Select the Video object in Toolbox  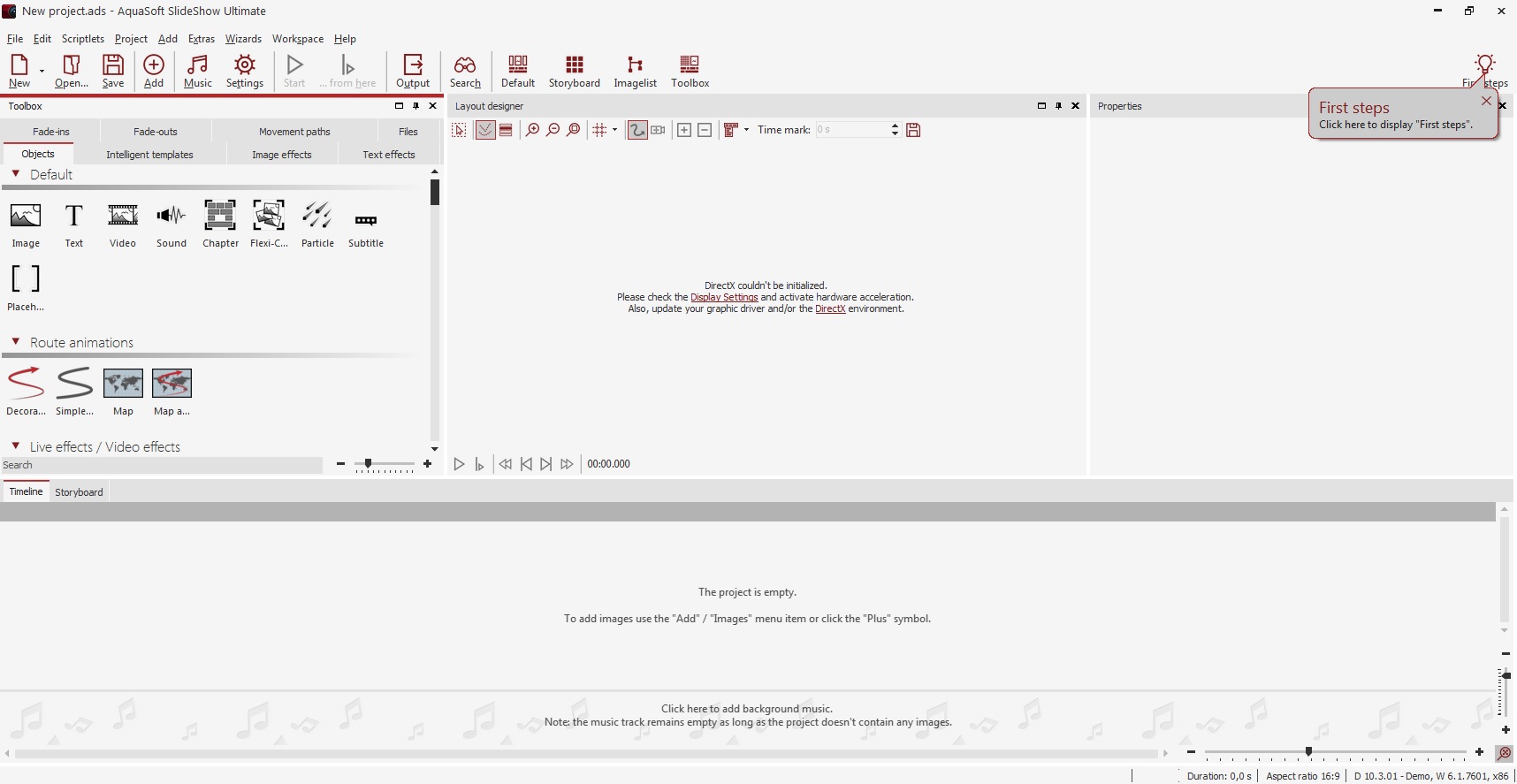tap(123, 225)
